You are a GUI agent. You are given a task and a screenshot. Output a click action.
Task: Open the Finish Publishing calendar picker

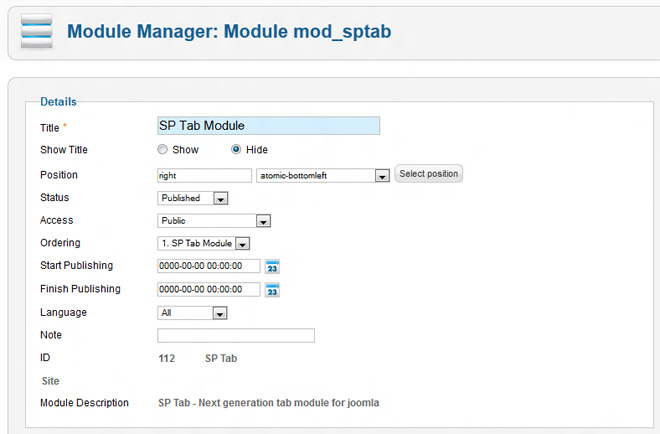272,290
